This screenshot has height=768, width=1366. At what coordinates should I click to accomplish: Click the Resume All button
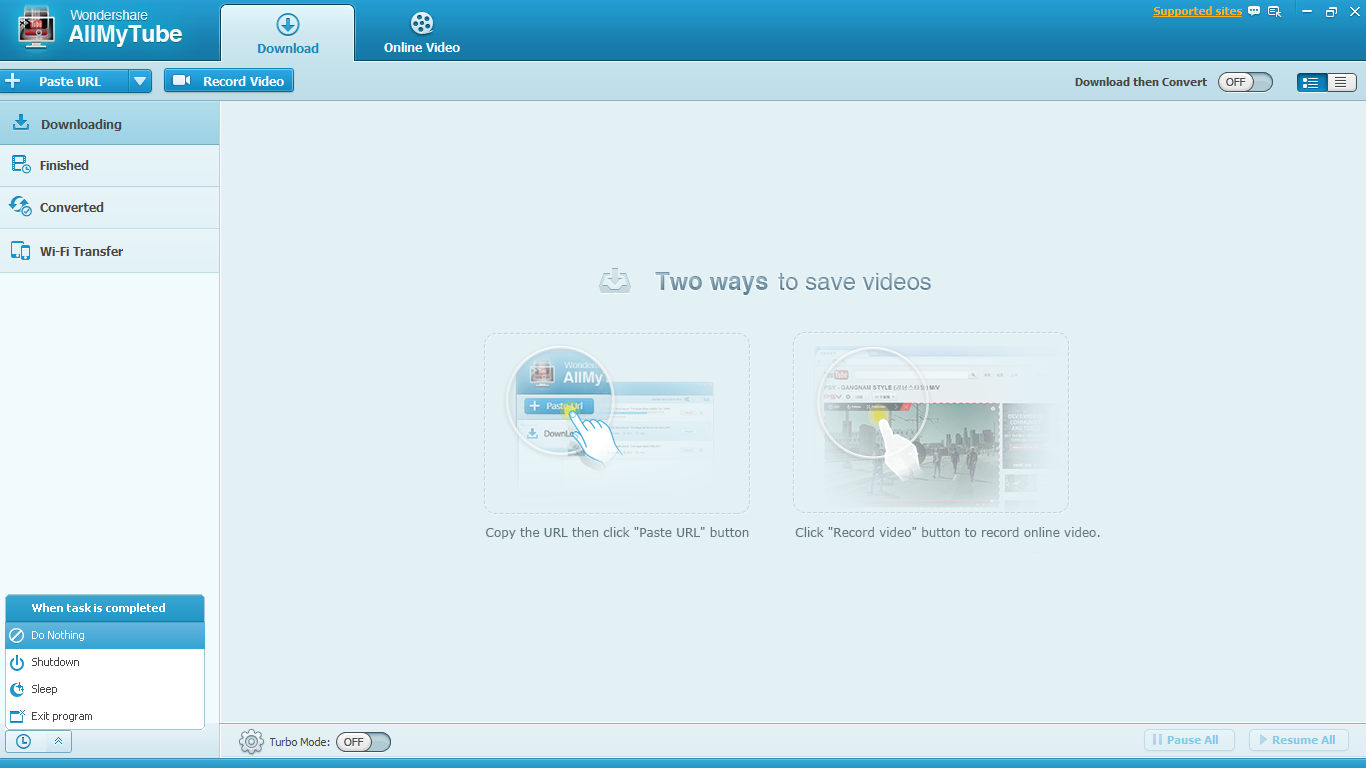pyautogui.click(x=1297, y=740)
